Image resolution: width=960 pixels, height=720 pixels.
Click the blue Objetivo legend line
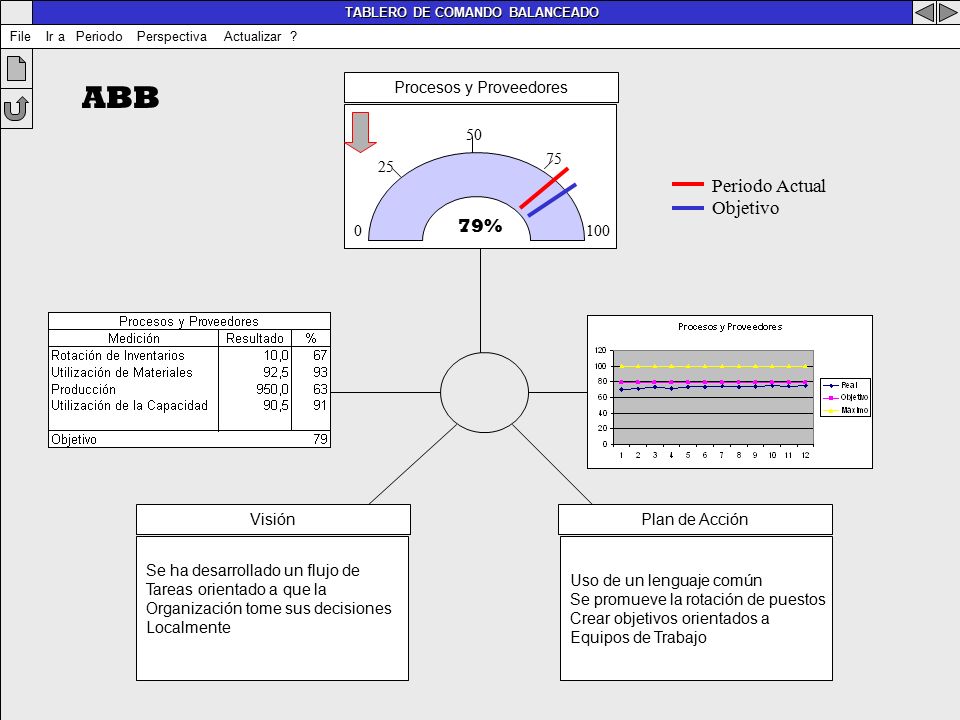pos(688,208)
